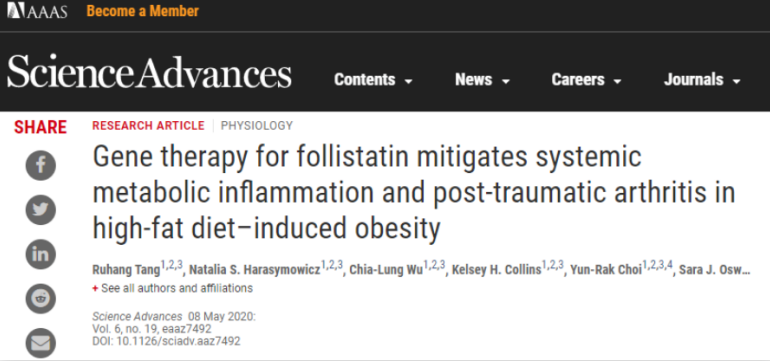Screen dimensions: 770x361
Task: Share article via Facebook icon
Action: click(40, 166)
